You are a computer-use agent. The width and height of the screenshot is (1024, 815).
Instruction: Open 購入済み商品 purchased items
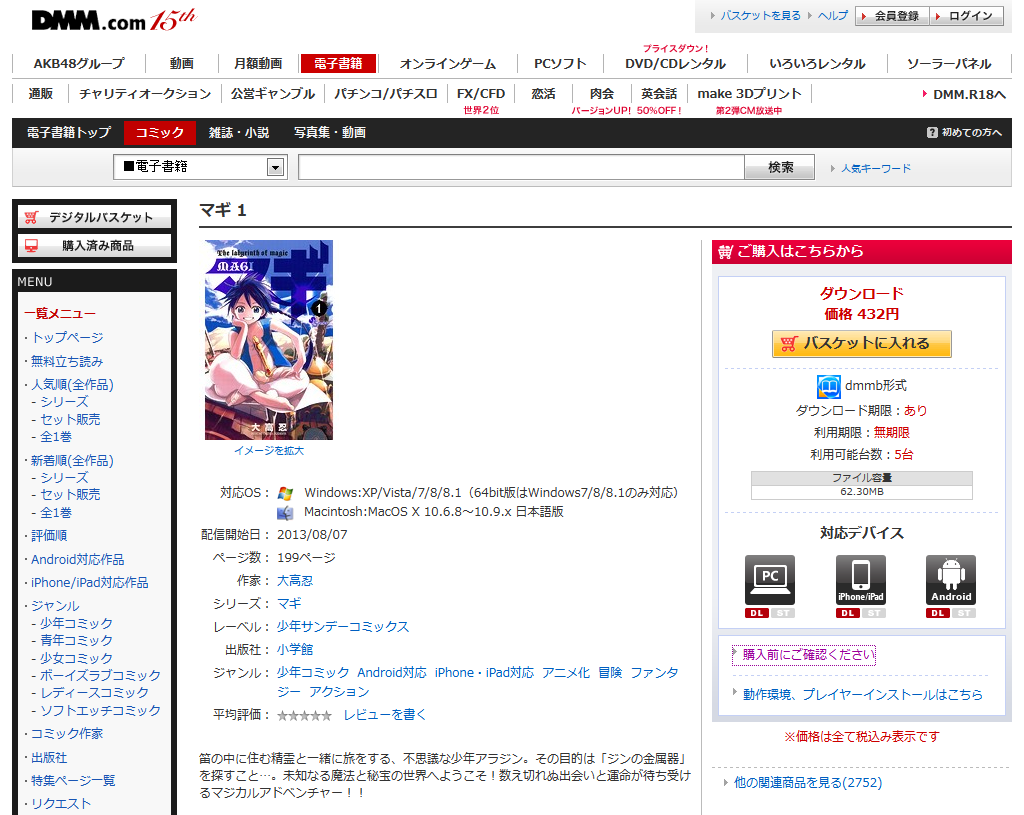(95, 246)
